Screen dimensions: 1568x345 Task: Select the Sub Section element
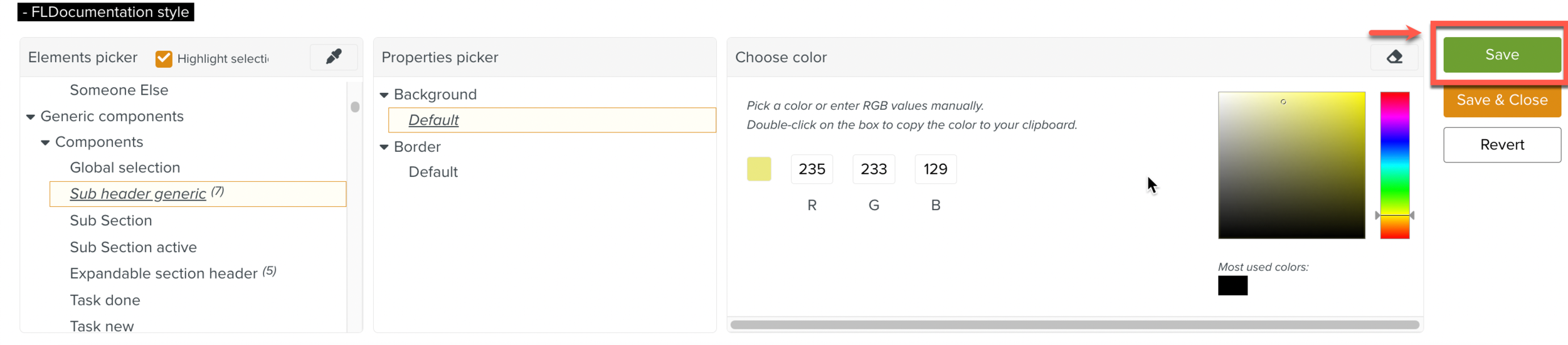coord(111,221)
